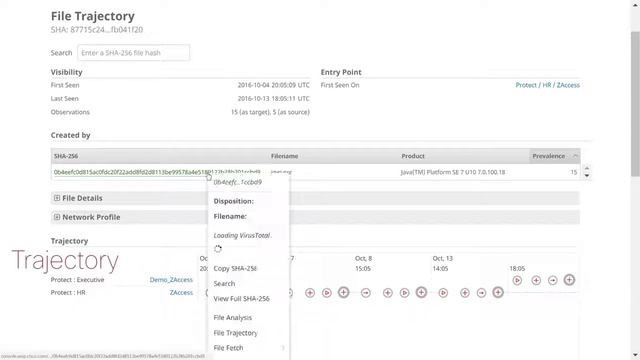Image resolution: width=640 pixels, height=360 pixels.
Task: Click the Protect : Executive row label
Action: 77,280
